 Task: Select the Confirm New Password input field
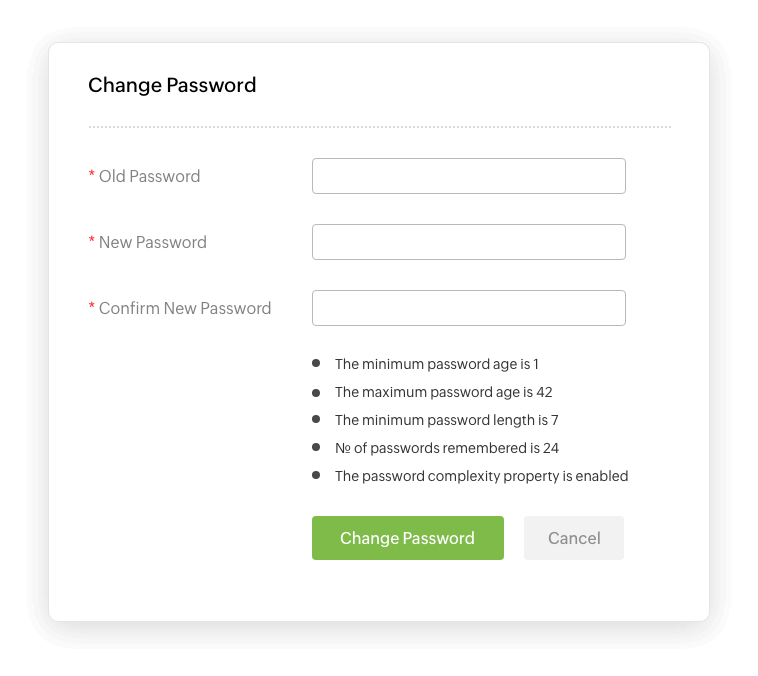(468, 308)
